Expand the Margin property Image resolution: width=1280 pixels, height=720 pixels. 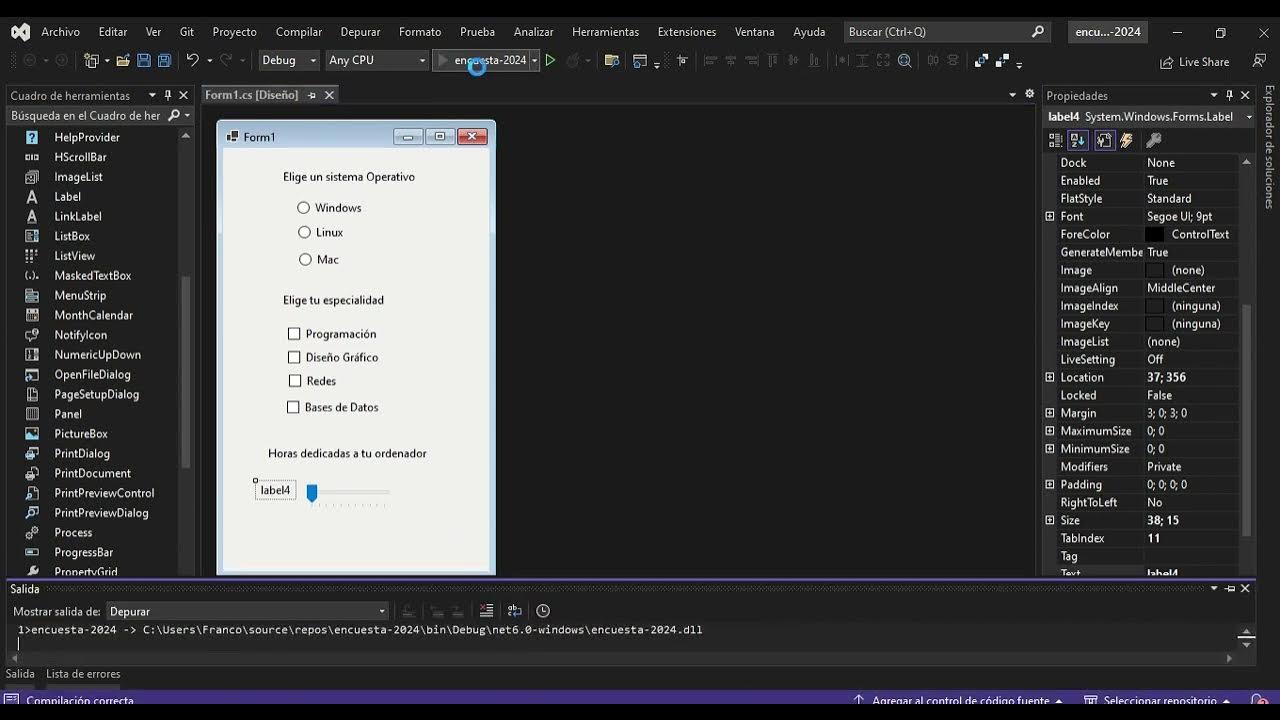(x=1050, y=413)
